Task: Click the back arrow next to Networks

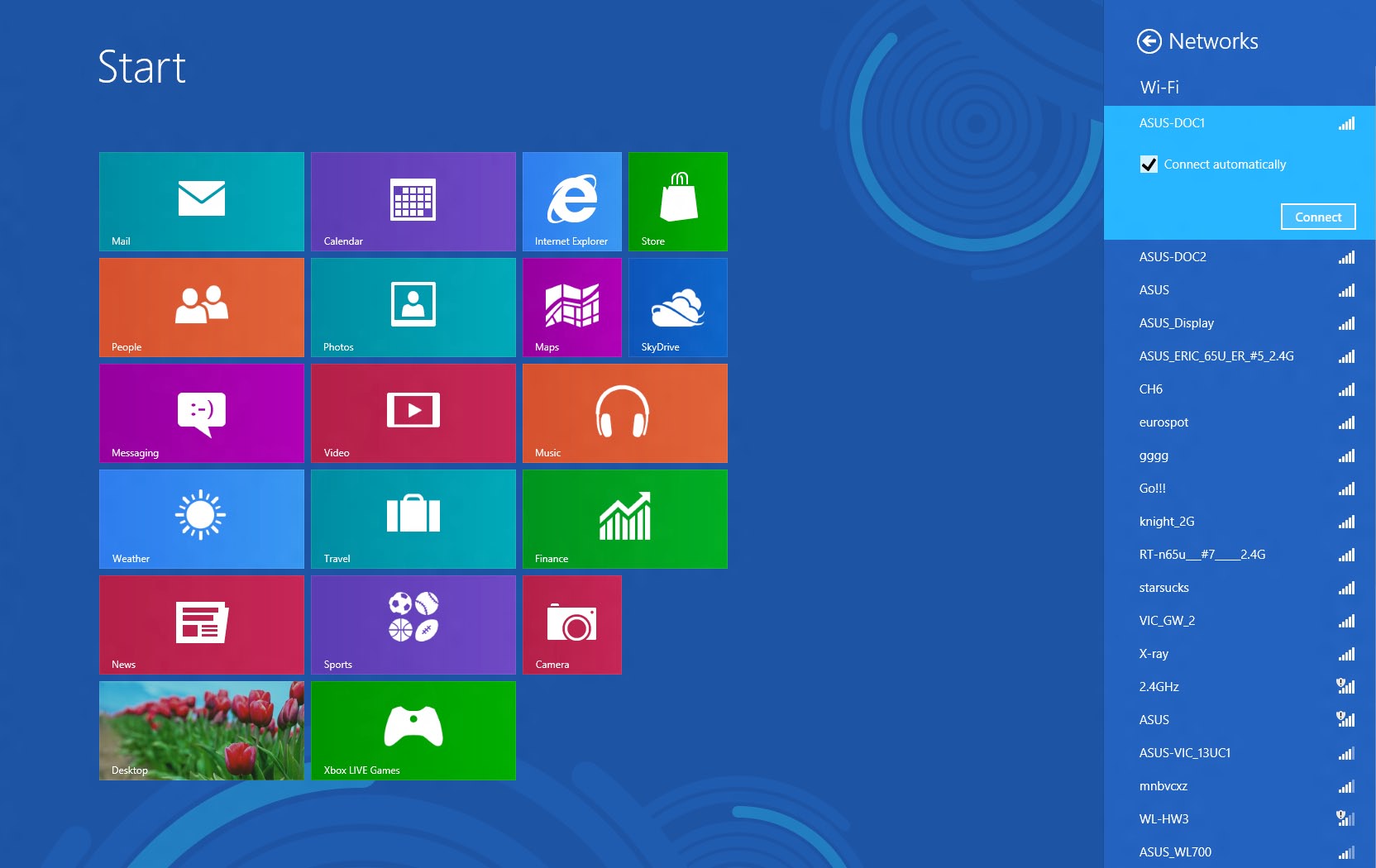Action: coord(1149,41)
